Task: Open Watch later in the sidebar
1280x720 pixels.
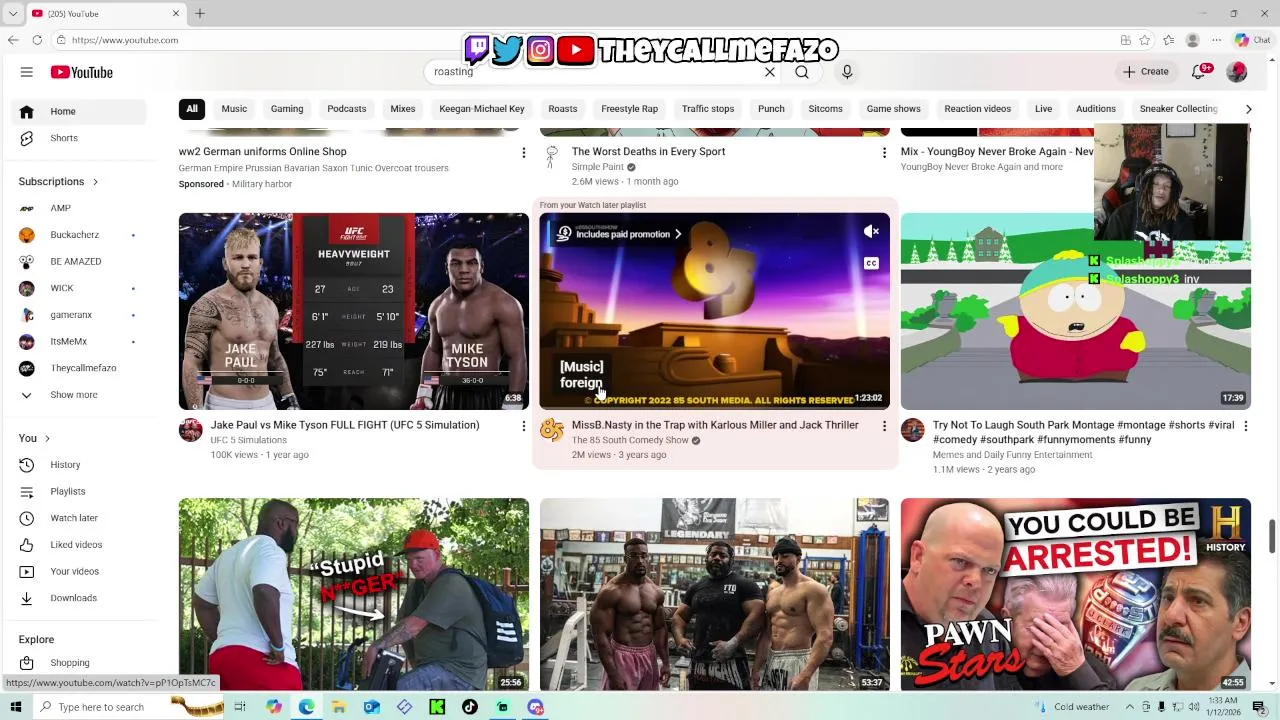Action: (x=80, y=518)
